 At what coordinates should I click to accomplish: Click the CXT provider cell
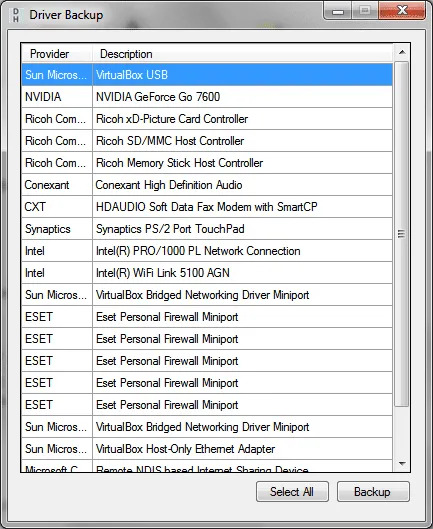[x=57, y=207]
